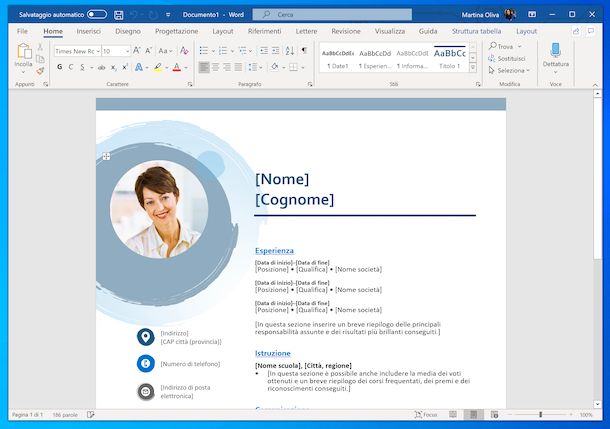Apply Date1 style from gallery
This screenshot has height=429, width=610.
click(x=338, y=58)
